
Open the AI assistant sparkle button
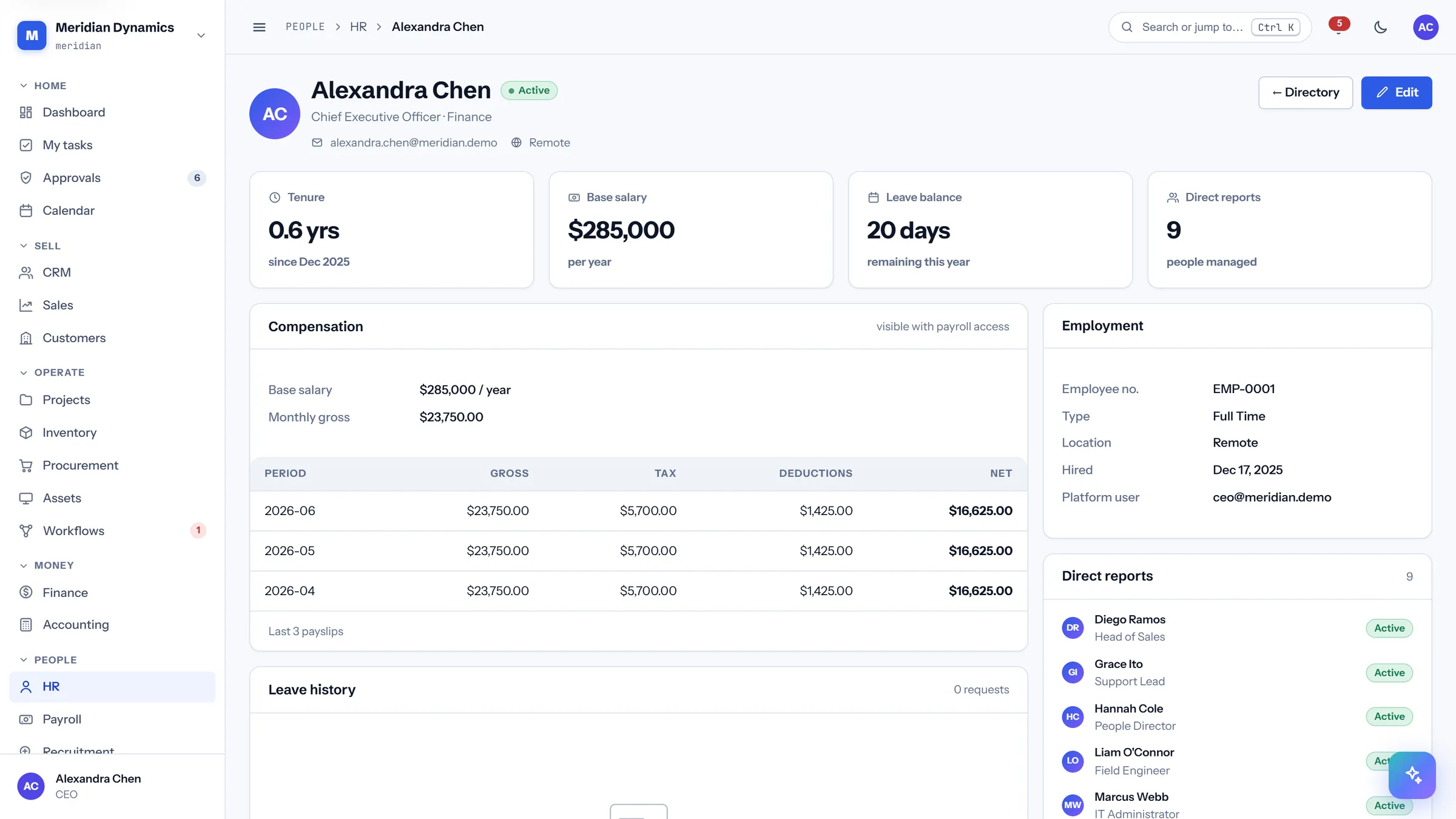pyautogui.click(x=1412, y=775)
